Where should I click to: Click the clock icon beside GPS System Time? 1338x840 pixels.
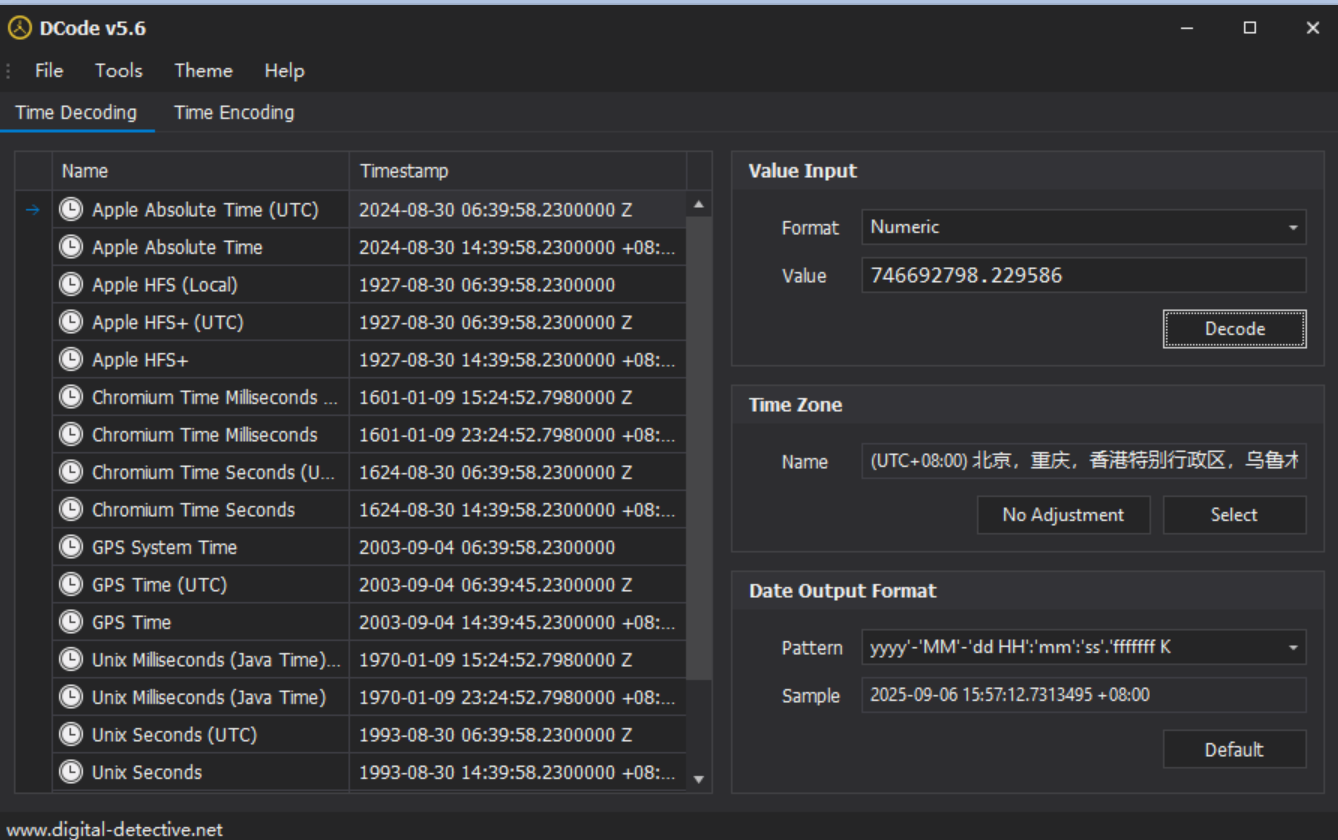point(70,547)
